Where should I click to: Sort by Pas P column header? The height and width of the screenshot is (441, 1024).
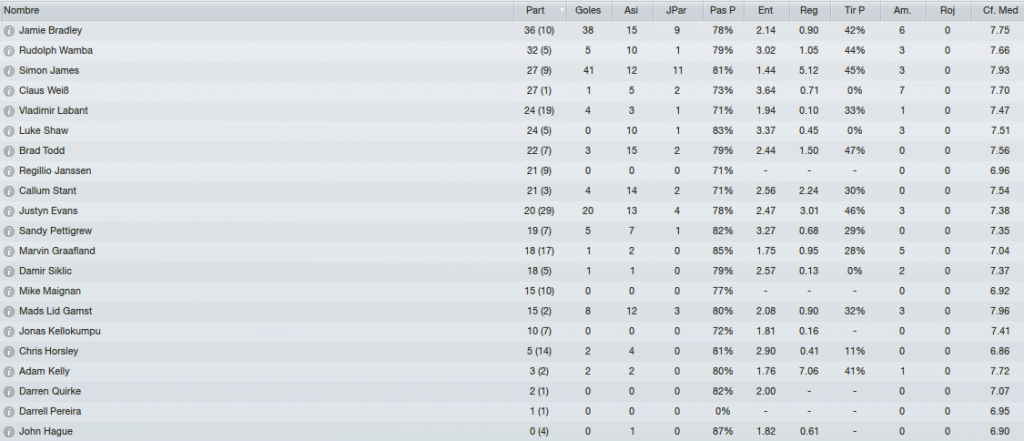pos(722,10)
